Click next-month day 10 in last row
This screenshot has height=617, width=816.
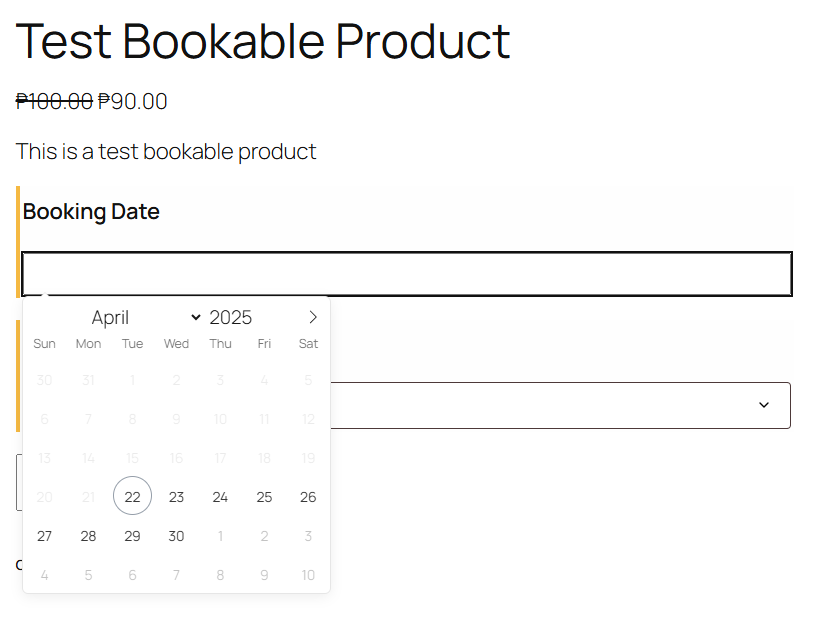(x=308, y=575)
